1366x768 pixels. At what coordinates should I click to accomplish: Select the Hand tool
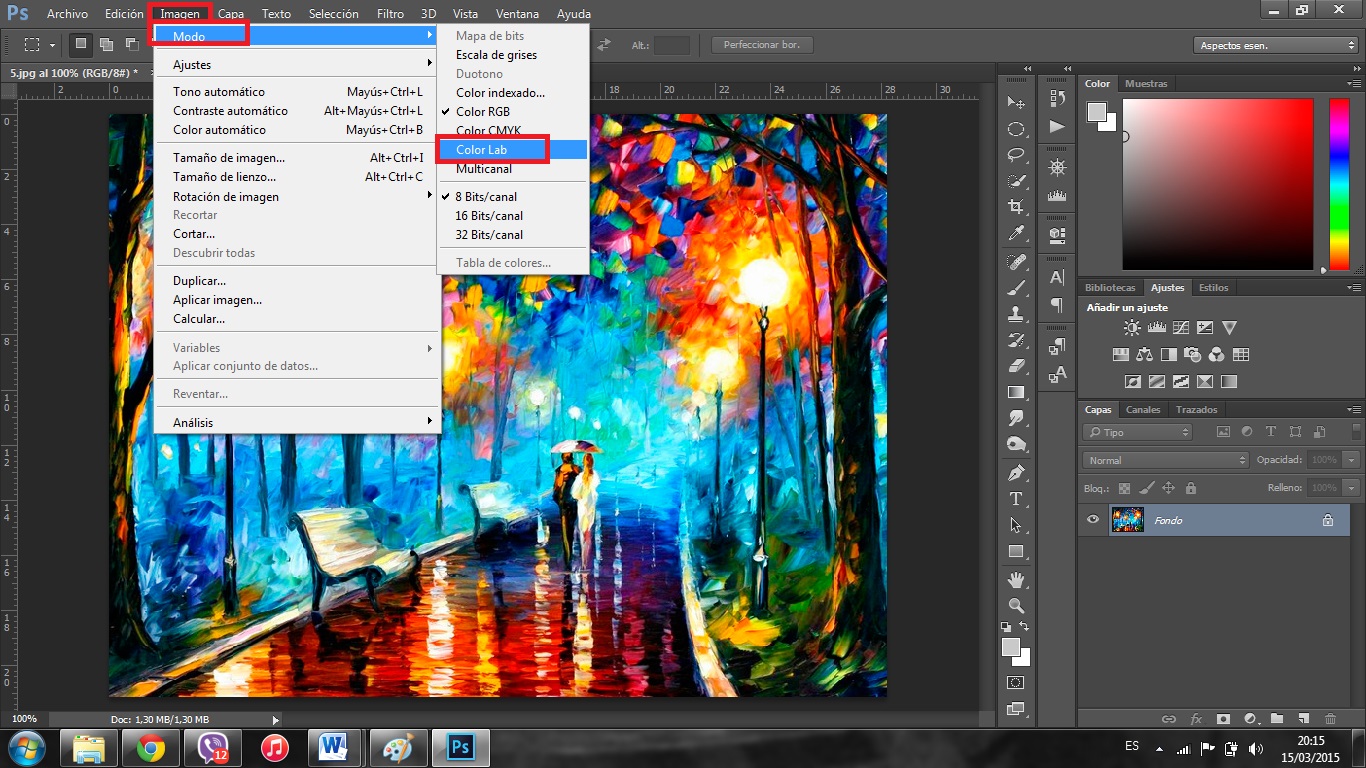point(1016,580)
